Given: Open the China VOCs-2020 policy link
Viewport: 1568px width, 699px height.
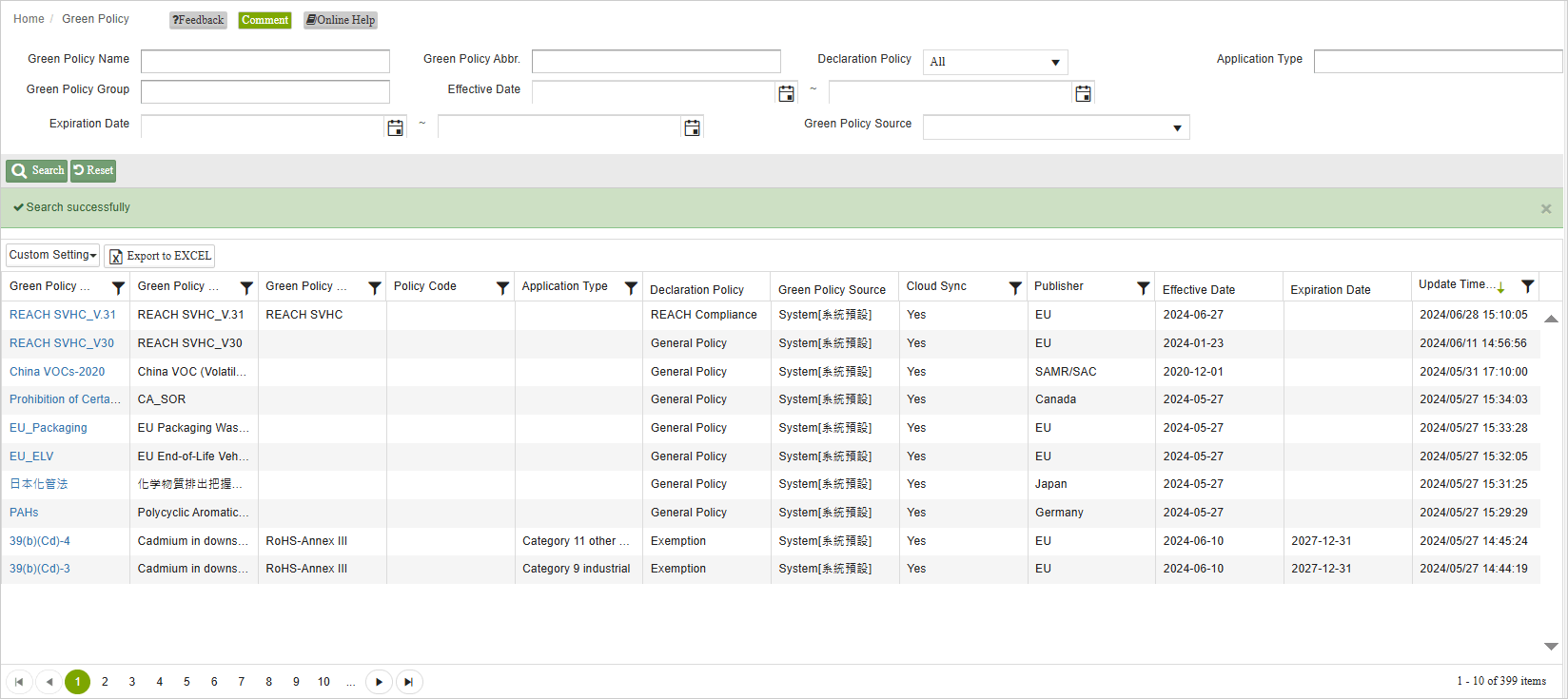Looking at the screenshot, I should [57, 372].
